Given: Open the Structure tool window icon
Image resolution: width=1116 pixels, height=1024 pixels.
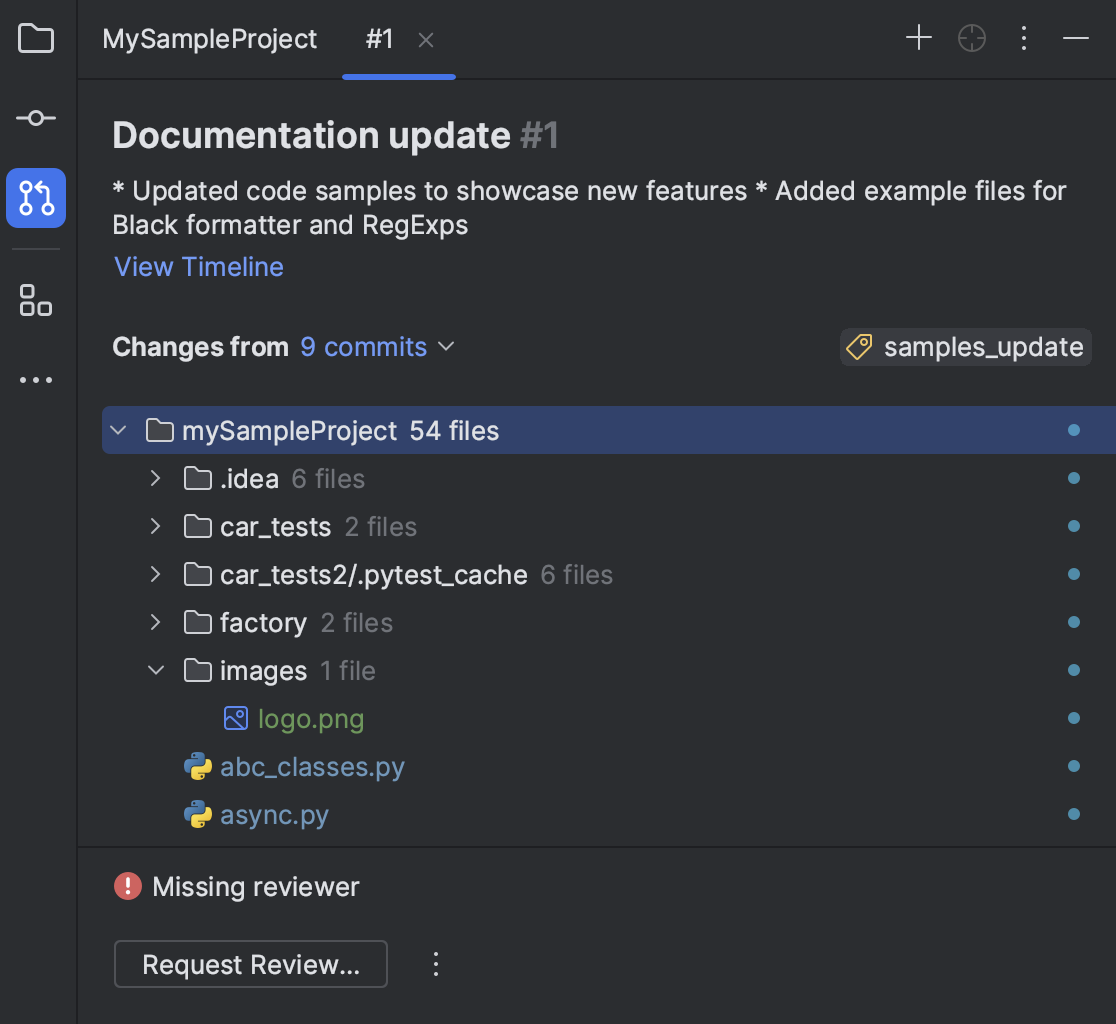Looking at the screenshot, I should (35, 300).
